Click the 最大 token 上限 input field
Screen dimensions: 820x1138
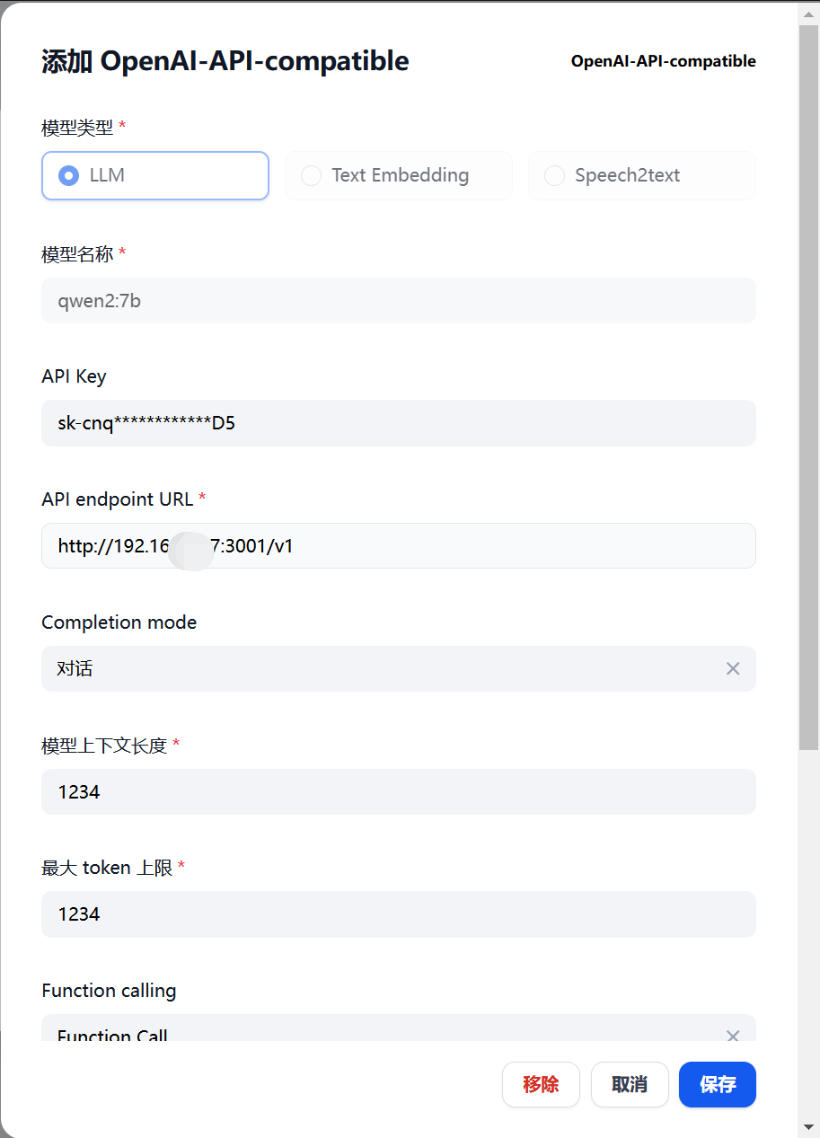(x=398, y=914)
